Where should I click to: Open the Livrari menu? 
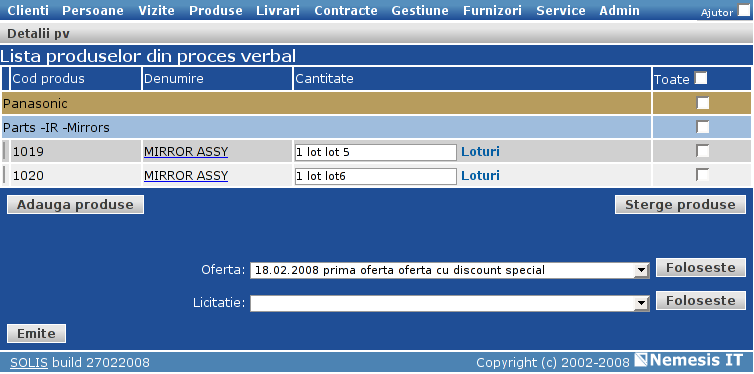coord(278,11)
